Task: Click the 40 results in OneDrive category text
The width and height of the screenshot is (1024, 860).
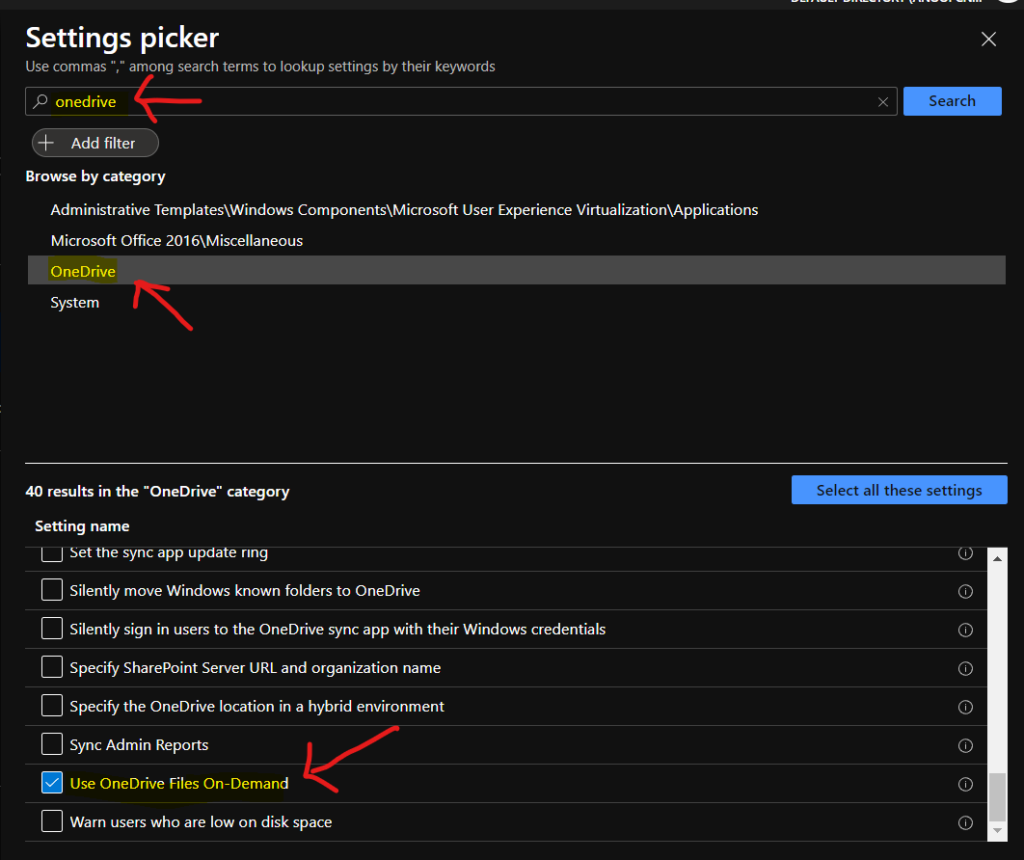Action: point(157,491)
